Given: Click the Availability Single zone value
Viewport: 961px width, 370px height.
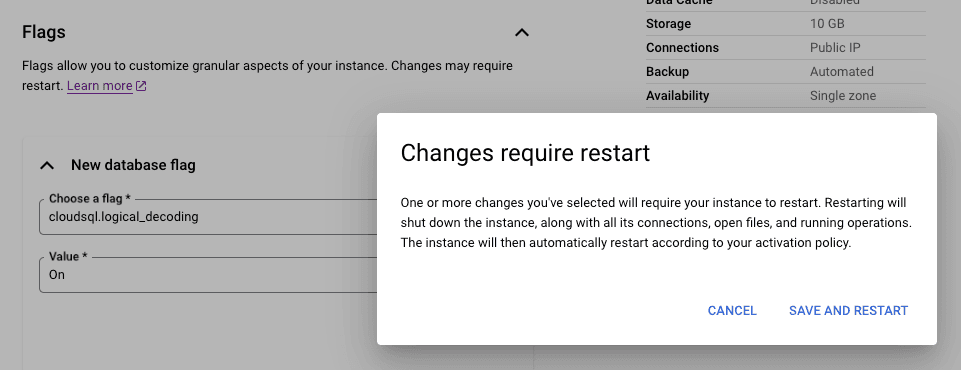Looking at the screenshot, I should pyautogui.click(x=843, y=96).
